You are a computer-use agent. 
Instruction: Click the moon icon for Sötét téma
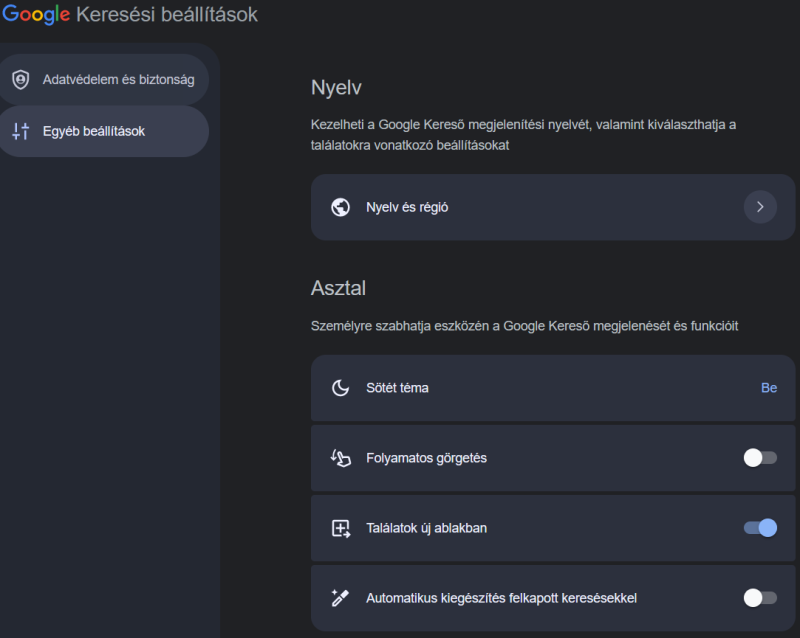340,388
